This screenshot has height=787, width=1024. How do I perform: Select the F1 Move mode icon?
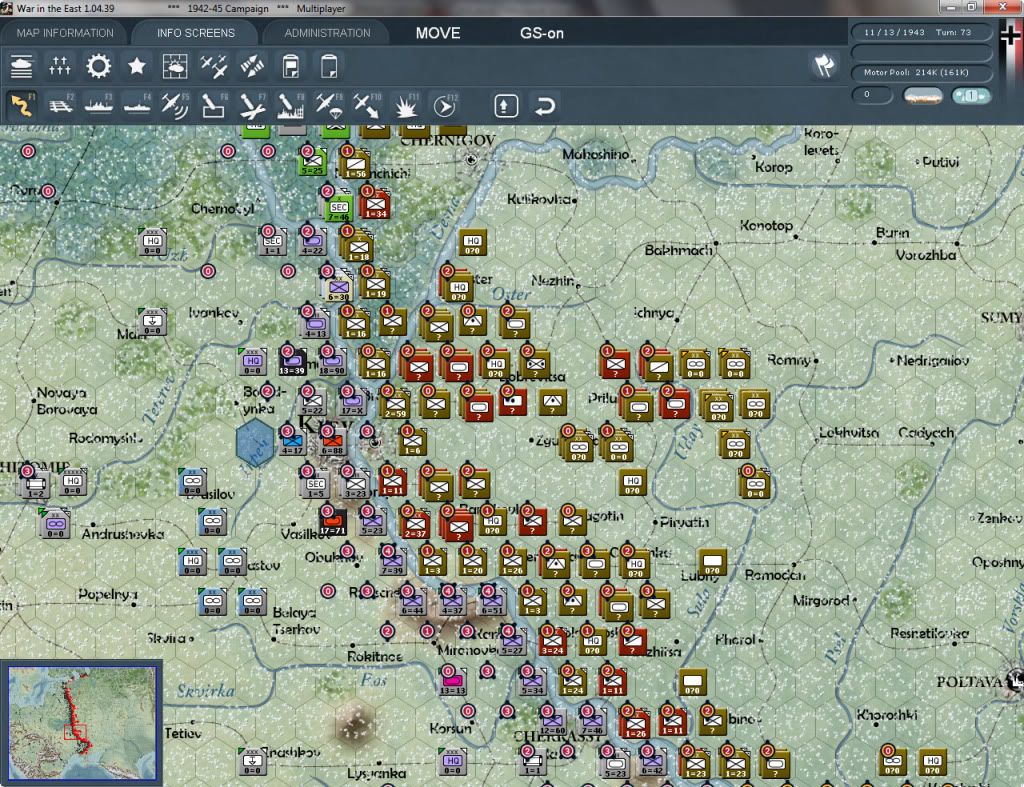tap(22, 105)
